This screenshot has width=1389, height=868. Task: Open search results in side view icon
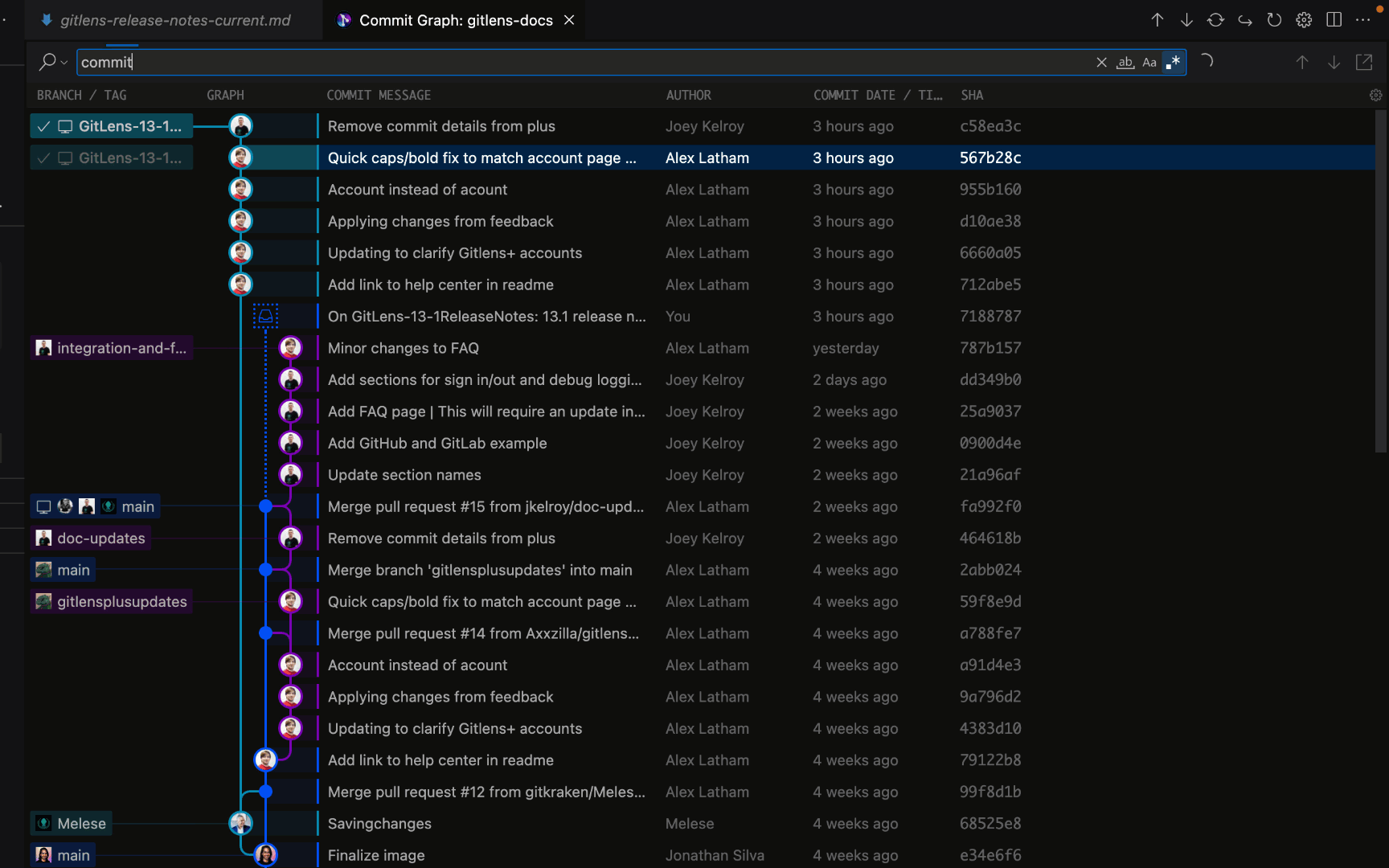click(x=1364, y=62)
